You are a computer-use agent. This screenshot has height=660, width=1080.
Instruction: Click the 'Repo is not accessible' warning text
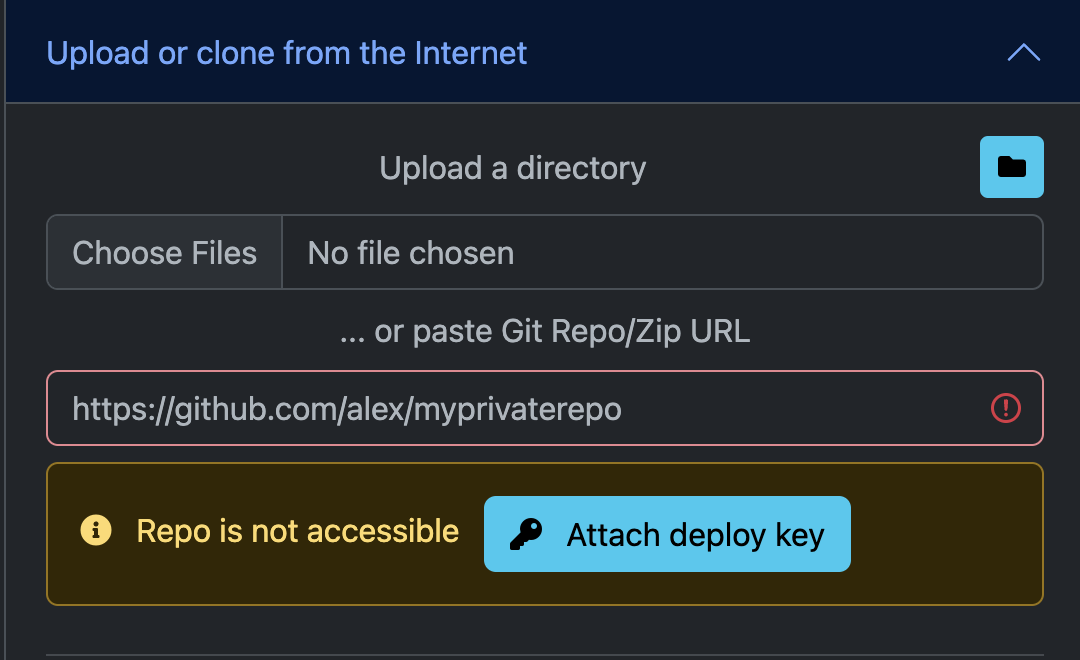point(297,531)
